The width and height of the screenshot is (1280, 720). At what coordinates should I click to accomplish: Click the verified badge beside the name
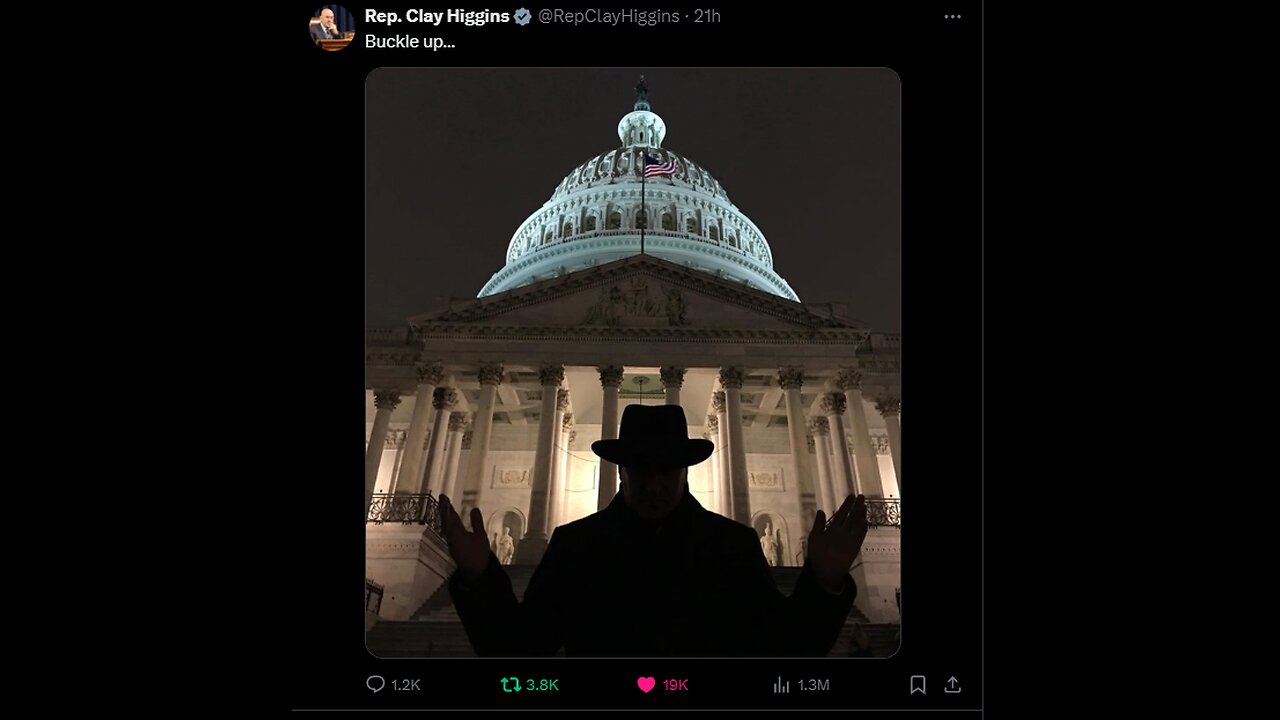click(523, 16)
